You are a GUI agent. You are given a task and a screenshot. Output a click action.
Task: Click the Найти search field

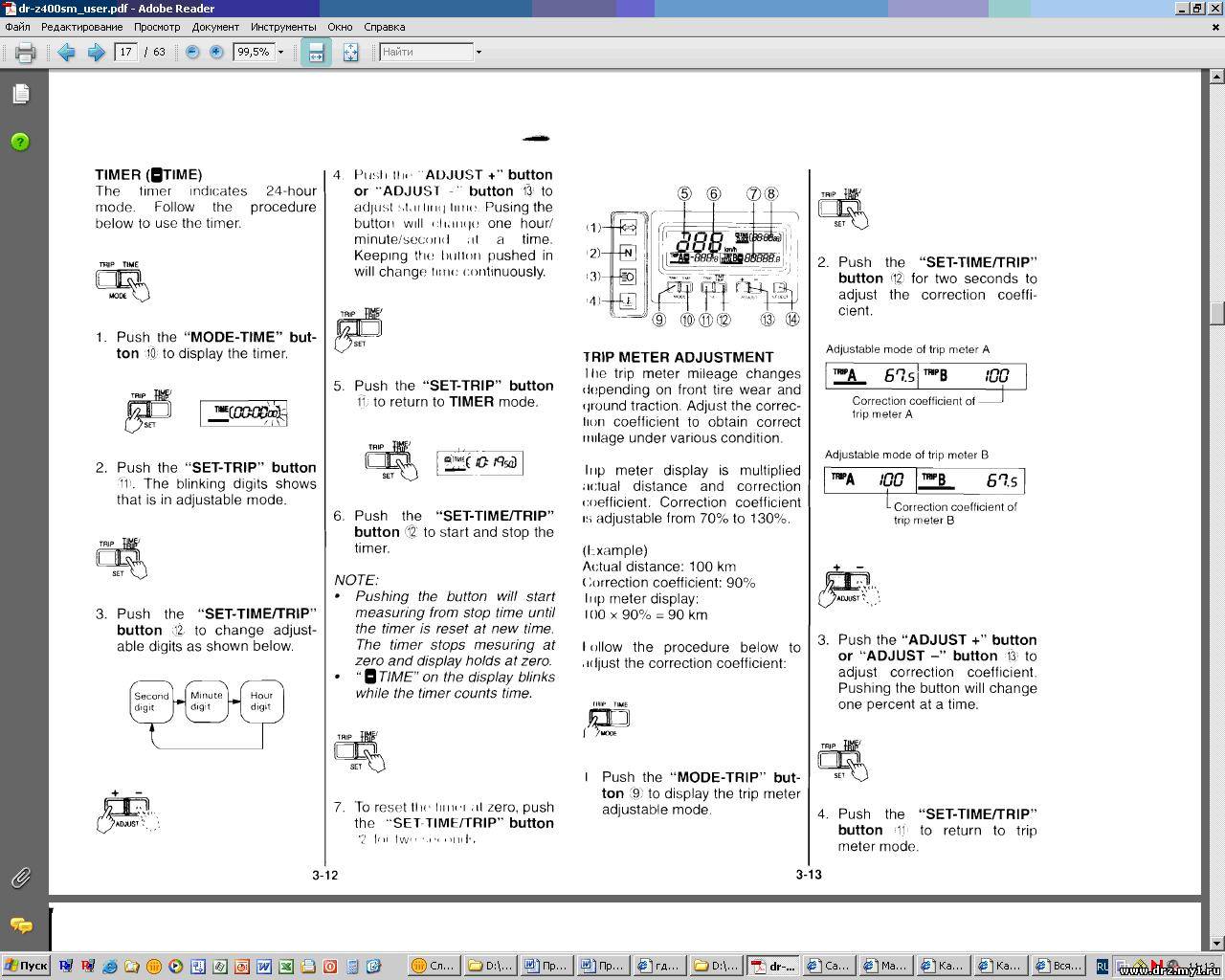[426, 52]
